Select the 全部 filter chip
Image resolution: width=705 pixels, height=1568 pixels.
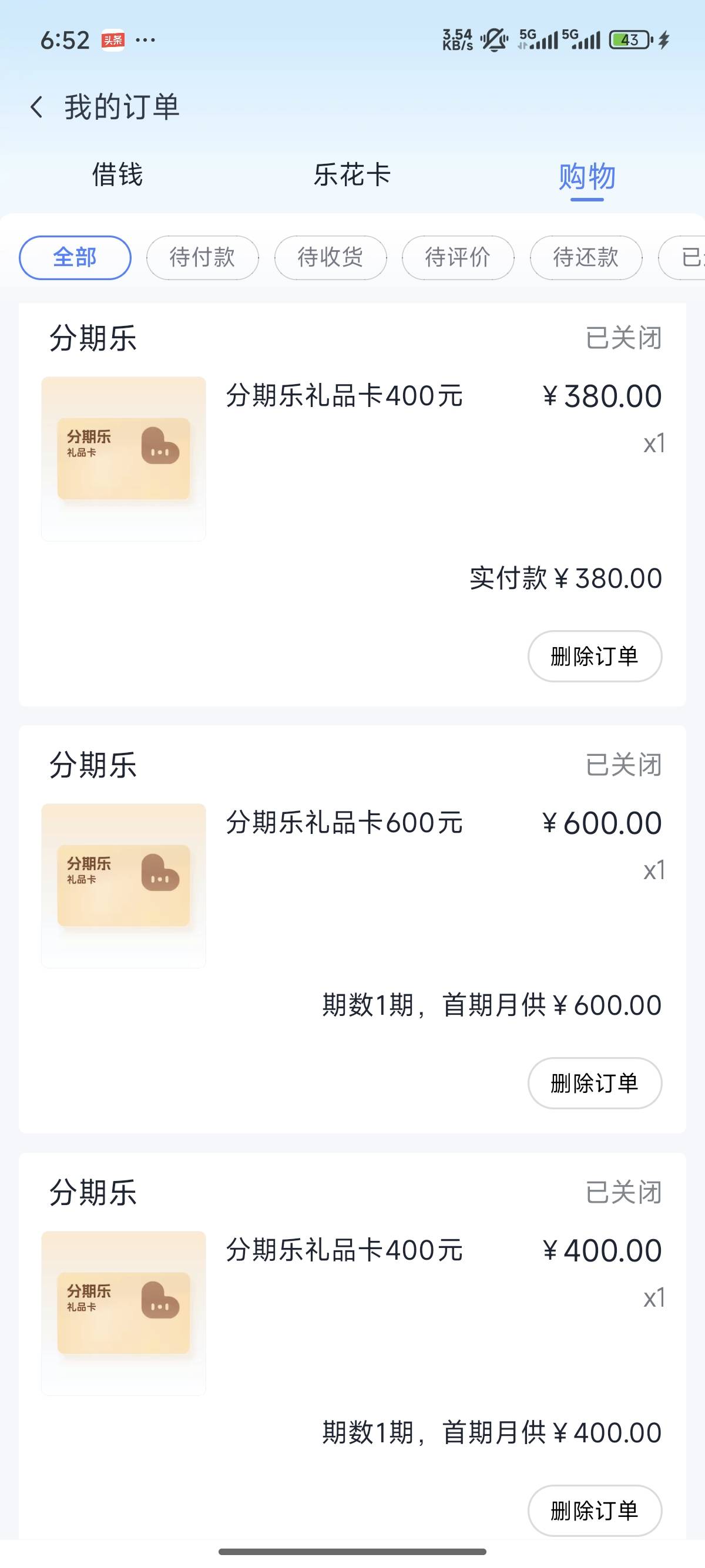point(75,257)
